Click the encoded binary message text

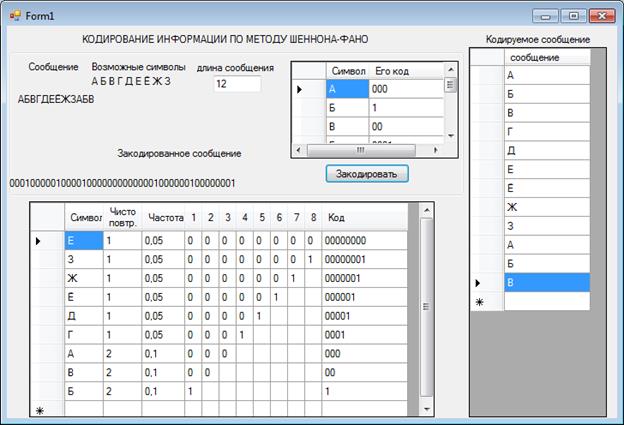123,183
